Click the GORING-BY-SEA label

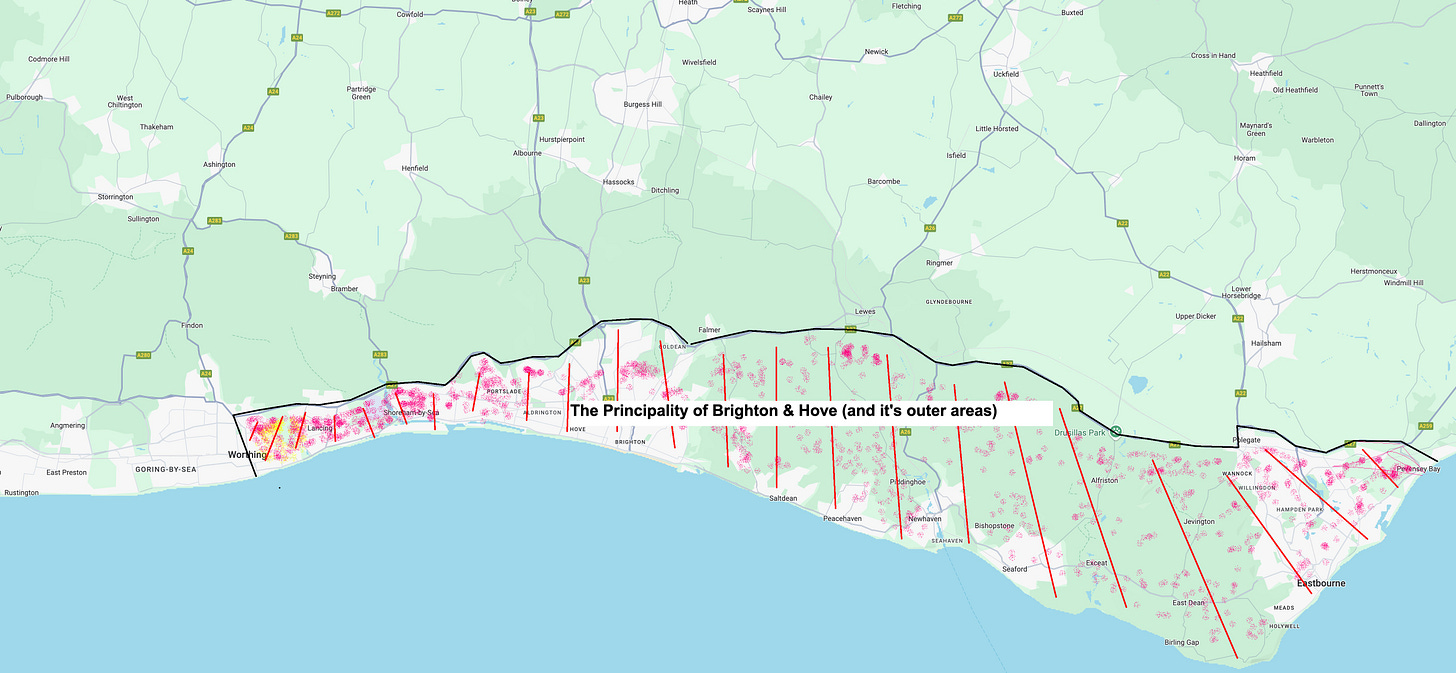[x=165, y=468]
